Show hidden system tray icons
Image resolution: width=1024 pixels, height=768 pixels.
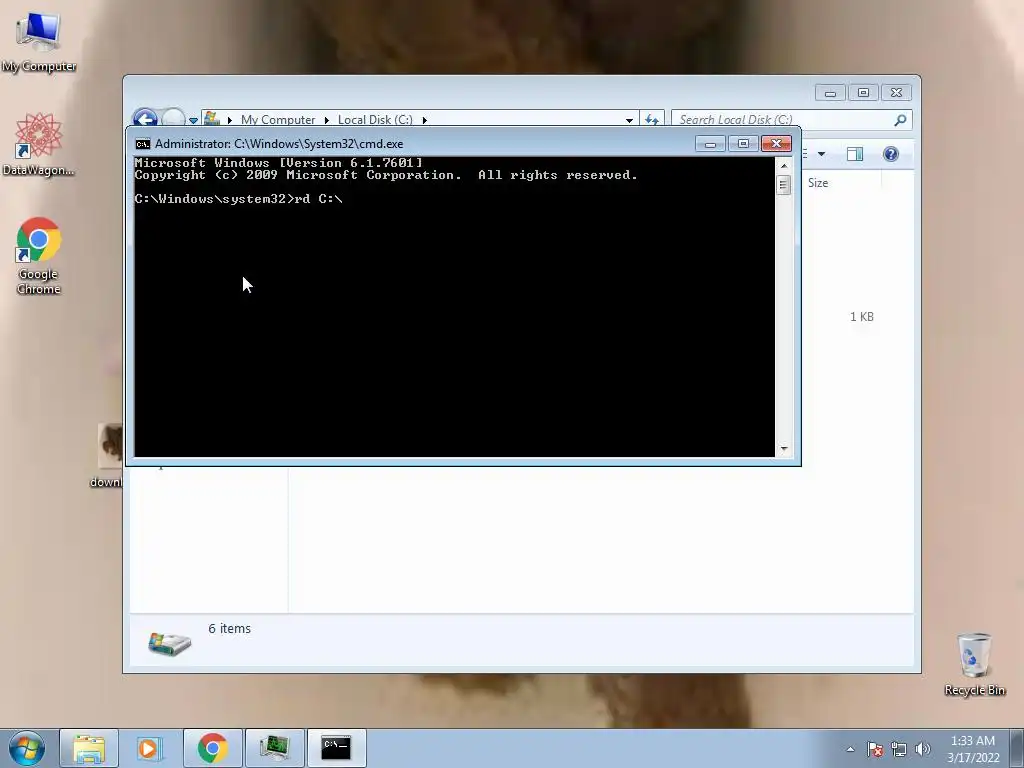click(850, 749)
